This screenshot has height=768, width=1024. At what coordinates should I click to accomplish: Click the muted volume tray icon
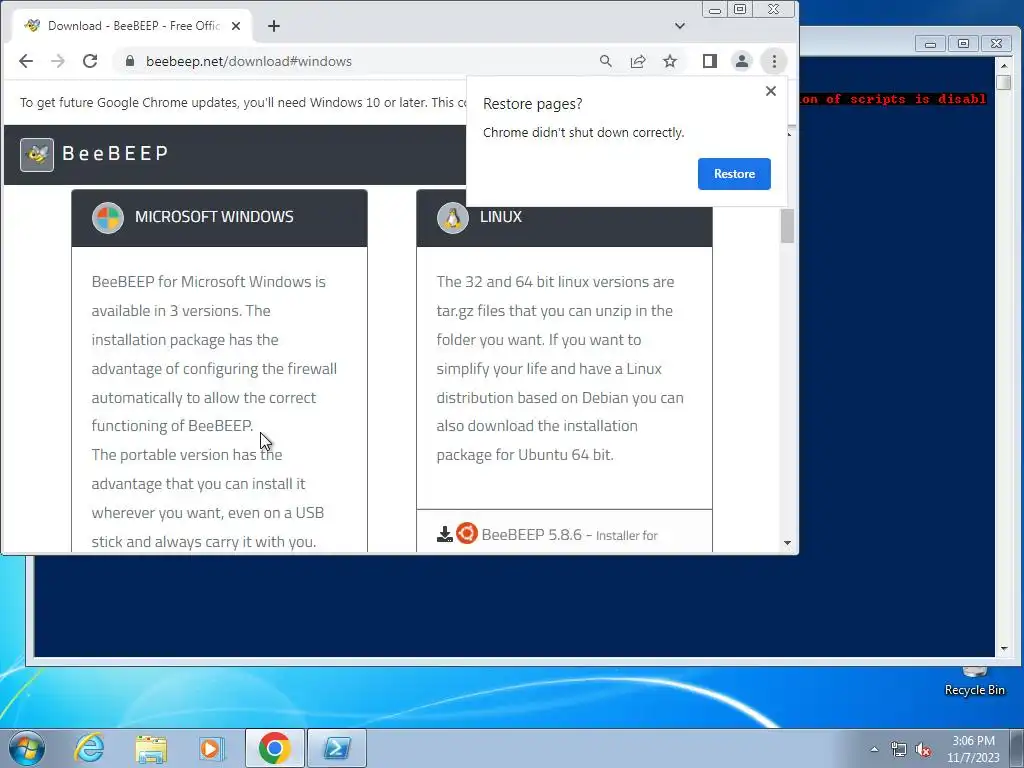tap(923, 749)
